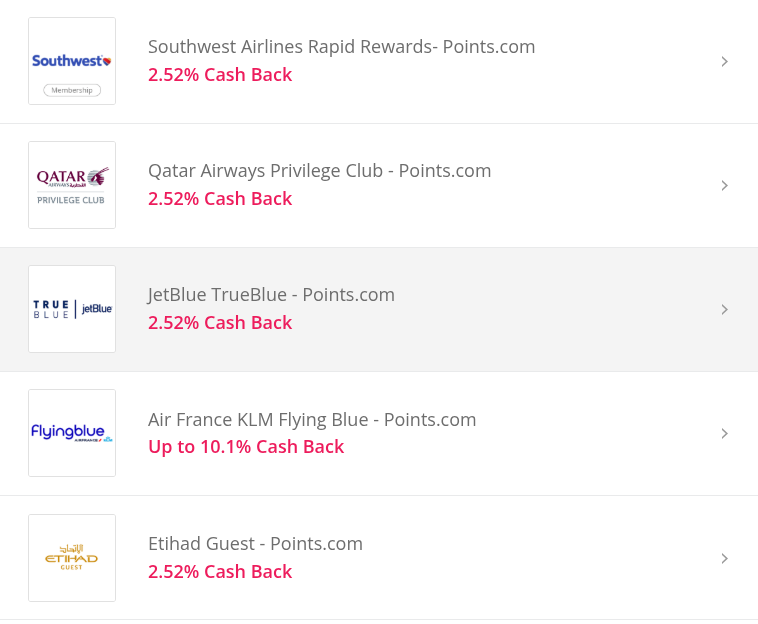Open the Qatar Airways row arrow
This screenshot has width=758, height=624.
pyautogui.click(x=725, y=186)
